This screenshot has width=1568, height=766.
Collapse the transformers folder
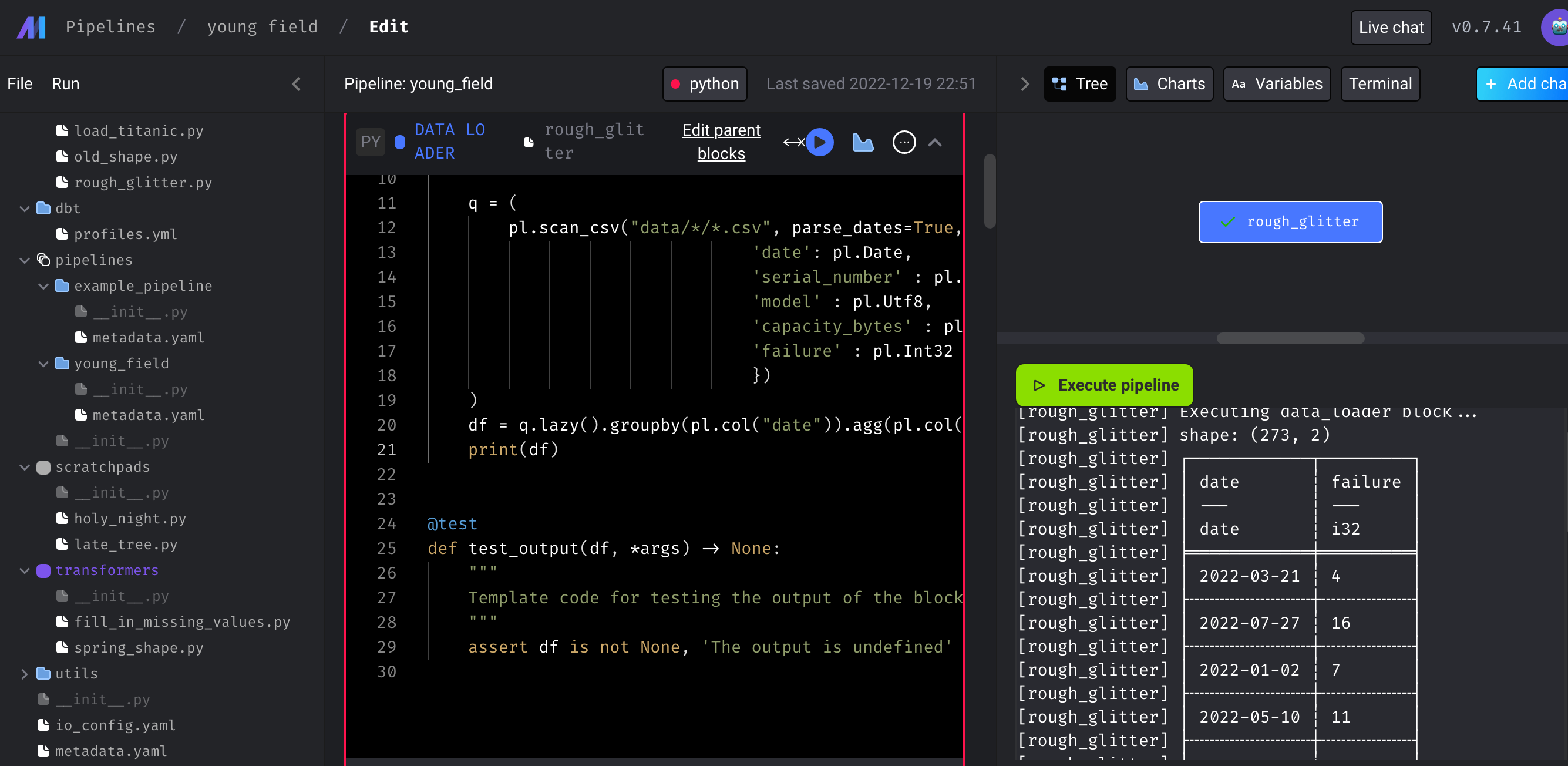[x=24, y=570]
